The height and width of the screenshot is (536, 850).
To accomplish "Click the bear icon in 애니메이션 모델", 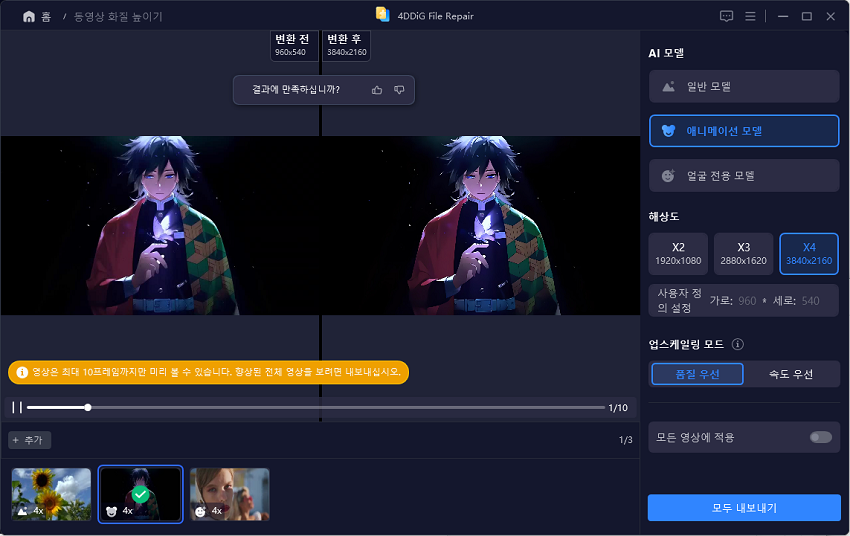I will (x=668, y=131).
